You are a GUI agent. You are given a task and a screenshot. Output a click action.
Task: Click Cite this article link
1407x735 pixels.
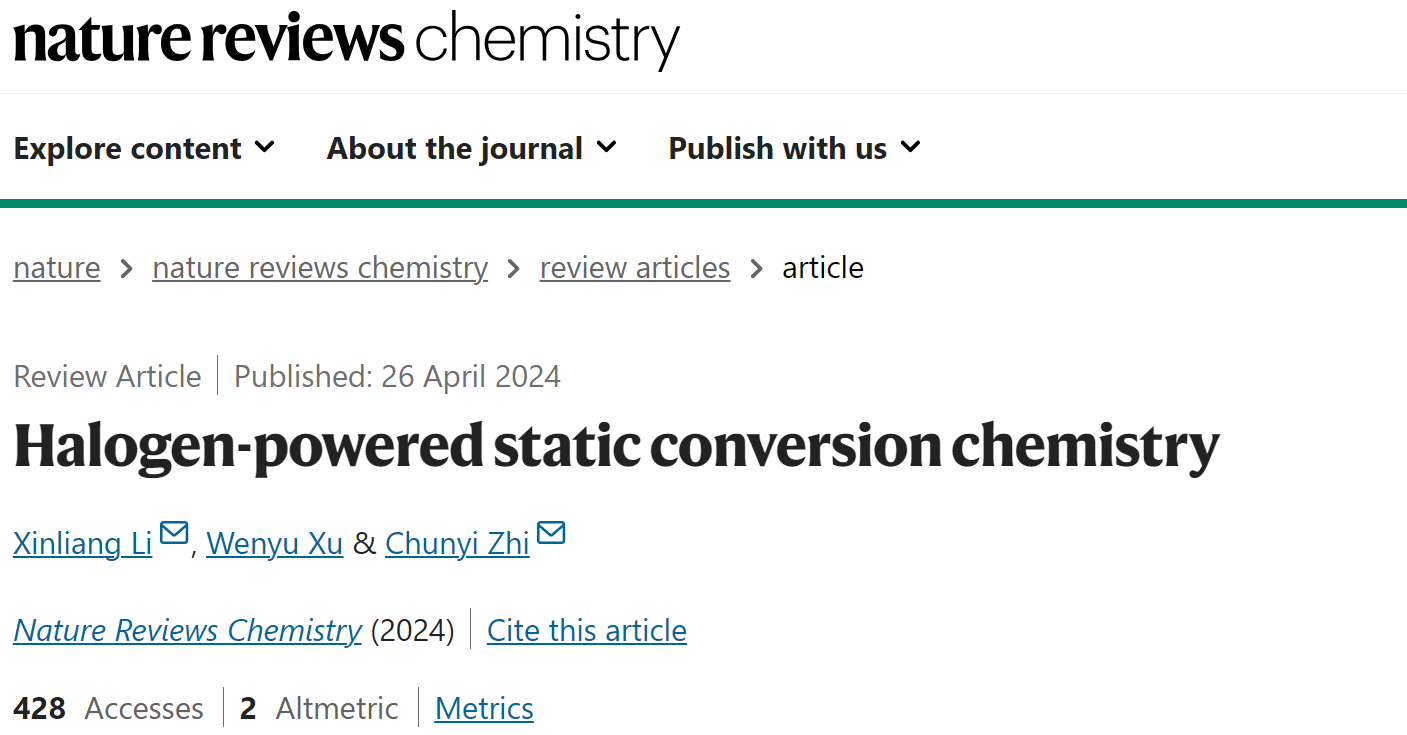(587, 631)
